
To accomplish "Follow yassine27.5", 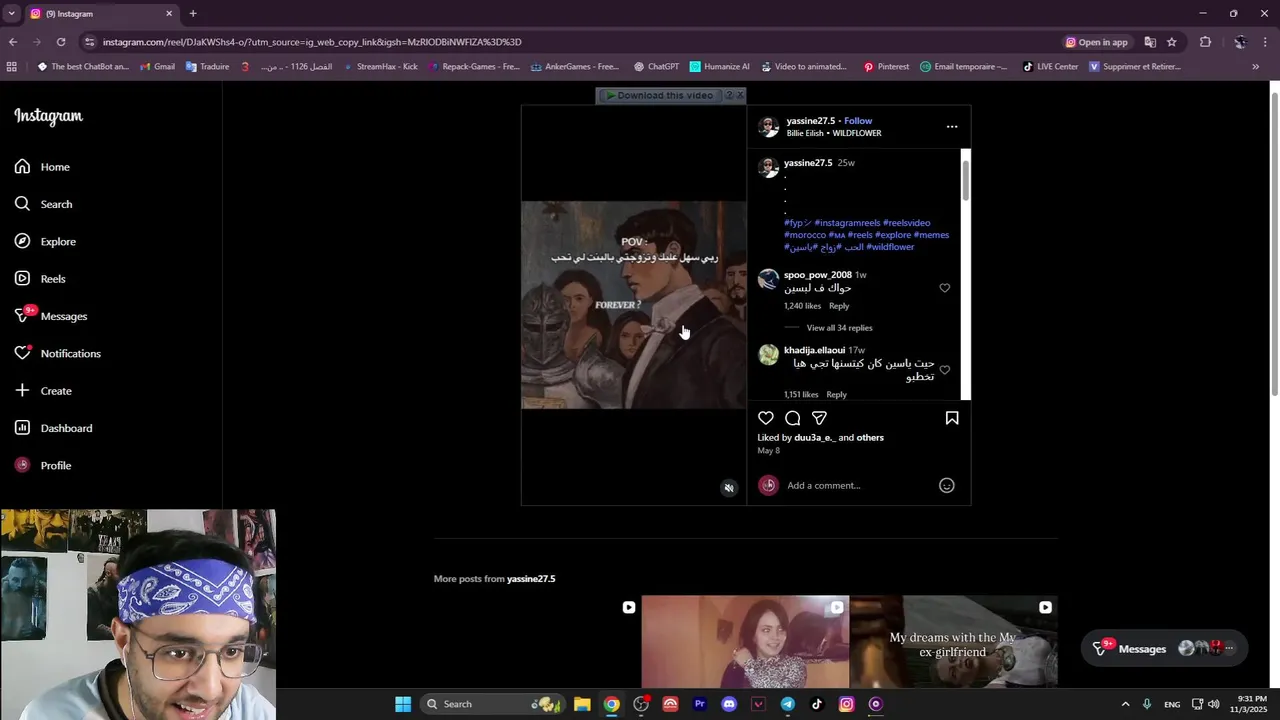I will [858, 121].
